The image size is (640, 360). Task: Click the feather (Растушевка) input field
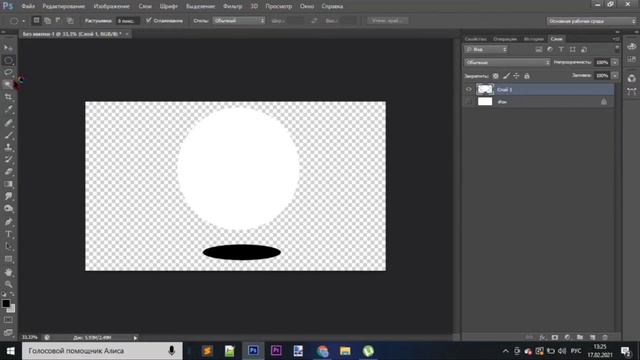click(127, 20)
